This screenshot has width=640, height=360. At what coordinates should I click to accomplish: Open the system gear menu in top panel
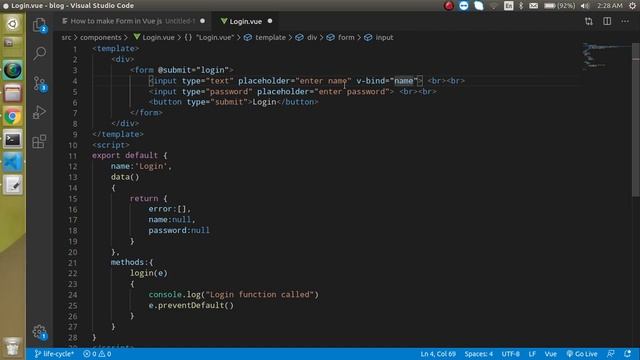click(x=633, y=6)
